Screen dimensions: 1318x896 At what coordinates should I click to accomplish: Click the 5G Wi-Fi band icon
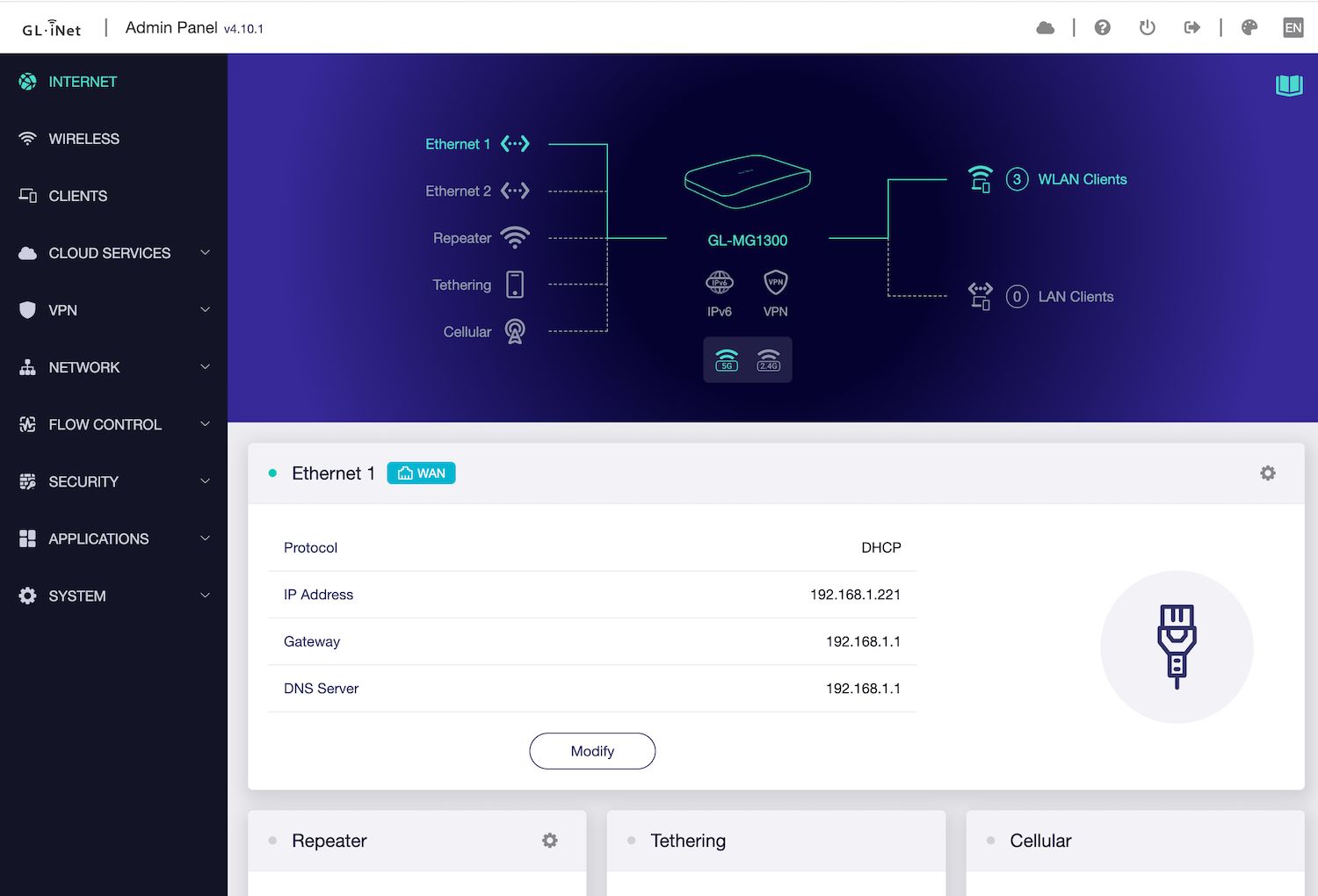click(x=727, y=360)
